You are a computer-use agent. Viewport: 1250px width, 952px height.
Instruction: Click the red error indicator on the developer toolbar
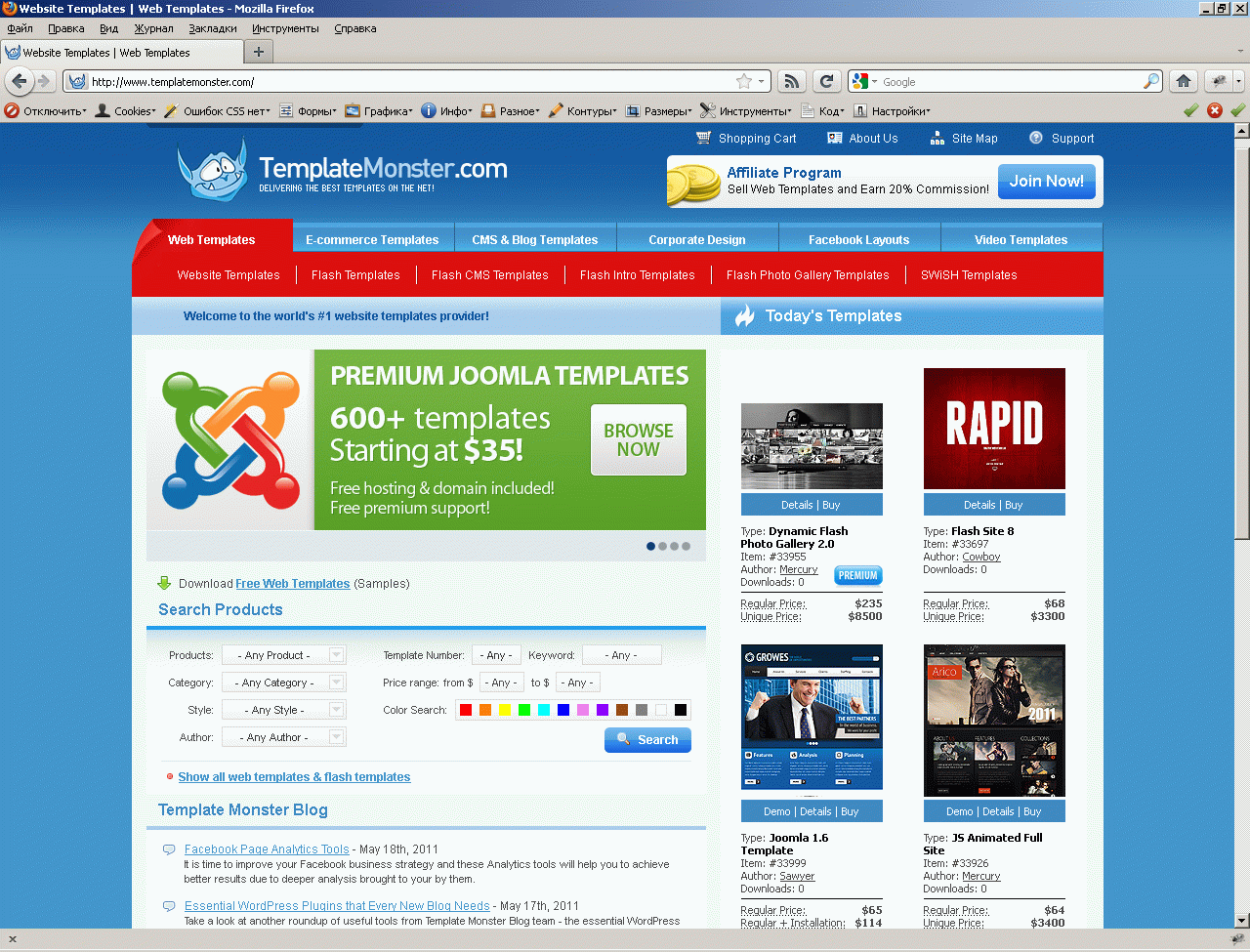pos(1215,110)
